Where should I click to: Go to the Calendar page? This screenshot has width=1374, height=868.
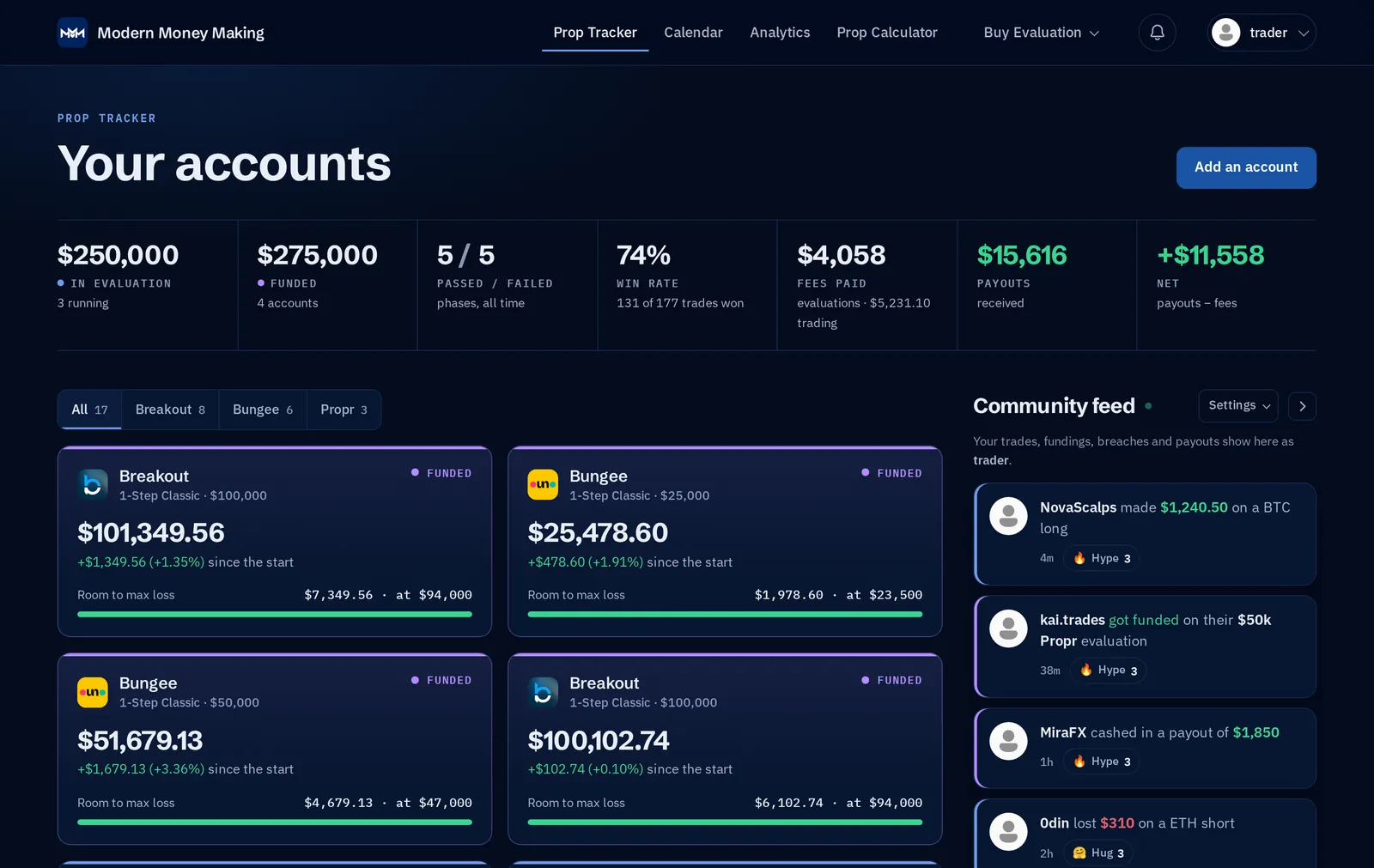[x=693, y=33]
